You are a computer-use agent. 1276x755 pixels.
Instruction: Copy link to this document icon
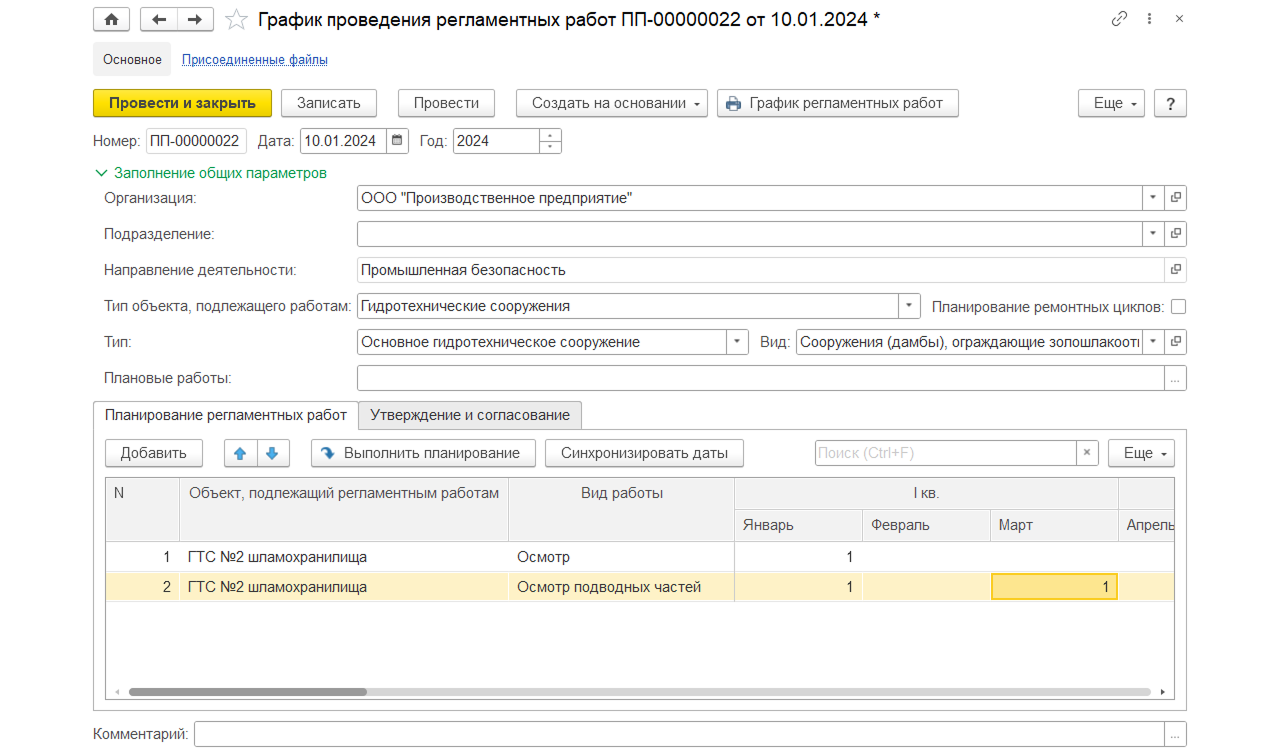pyautogui.click(x=1119, y=19)
